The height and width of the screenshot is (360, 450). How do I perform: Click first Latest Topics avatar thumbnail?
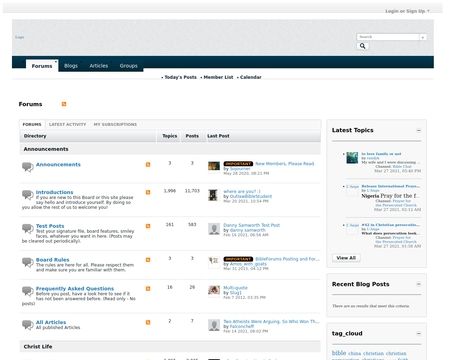[x=352, y=158]
